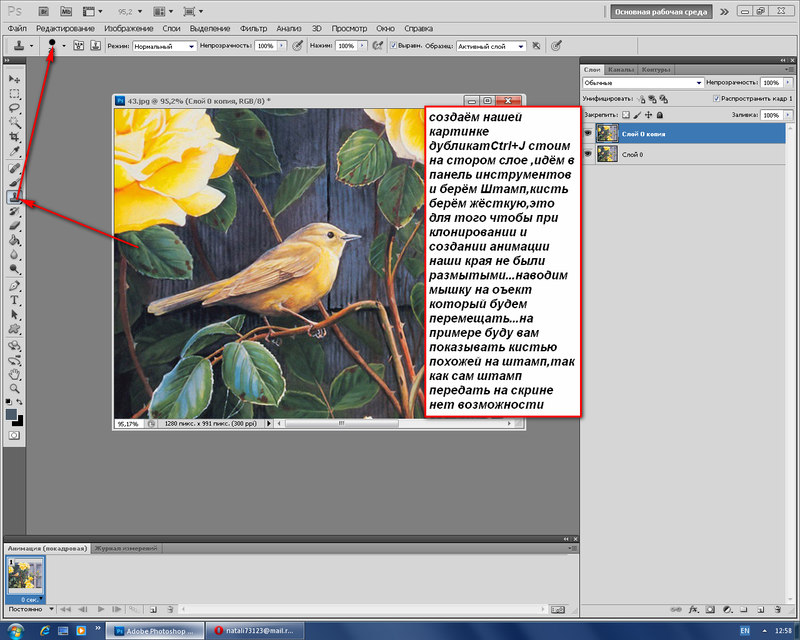Select the Move tool

[14, 77]
